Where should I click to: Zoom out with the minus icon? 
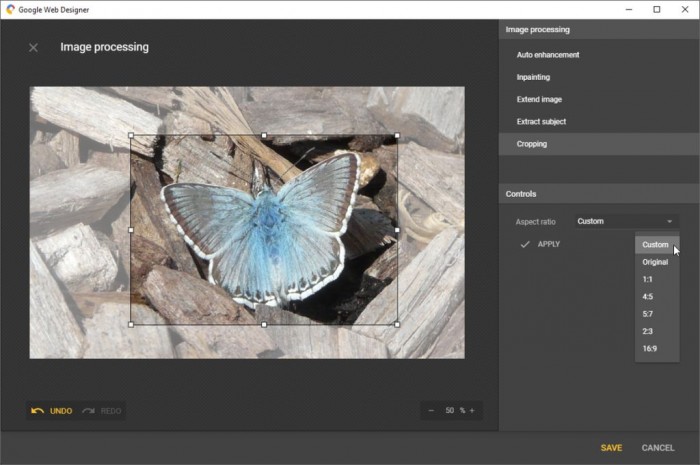tap(431, 411)
